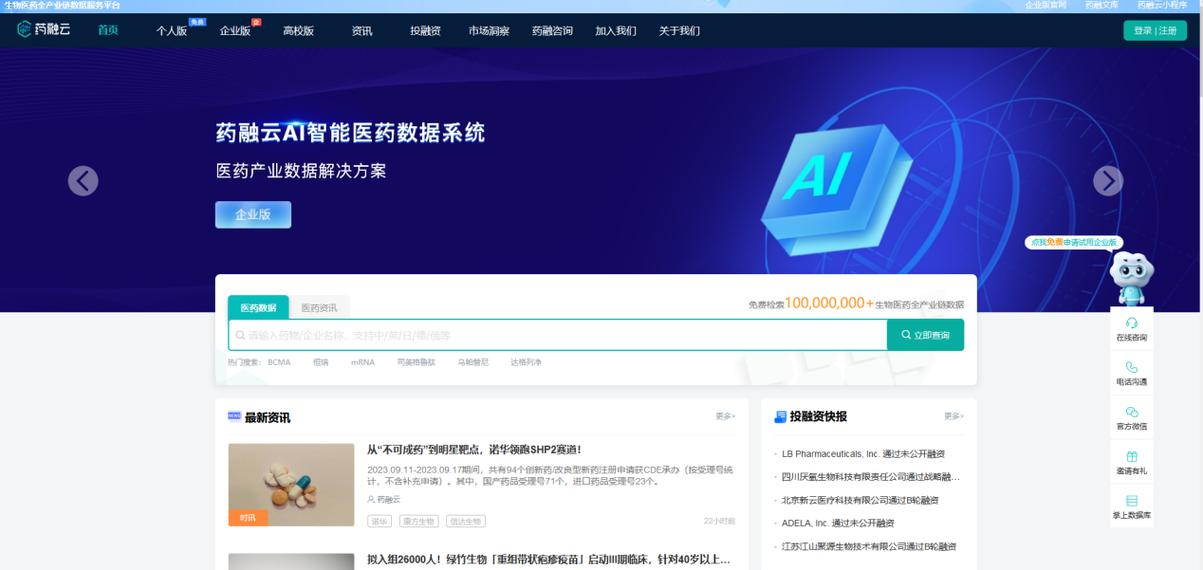Click the 时讯 label on the thumbnail
The image size is (1203, 570).
(x=248, y=518)
